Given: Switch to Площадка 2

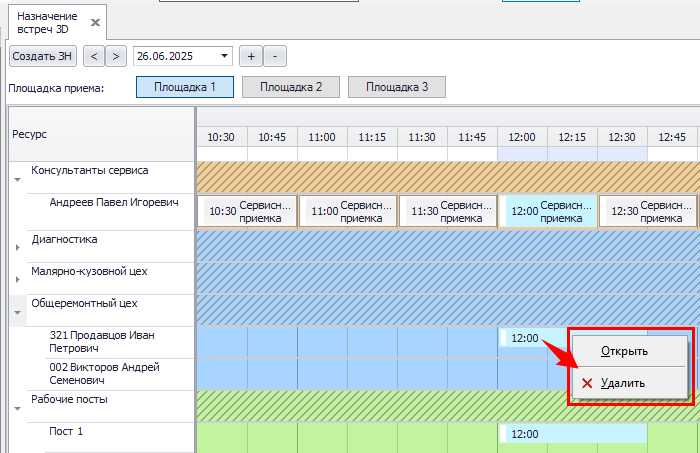Looking at the screenshot, I should (x=291, y=87).
